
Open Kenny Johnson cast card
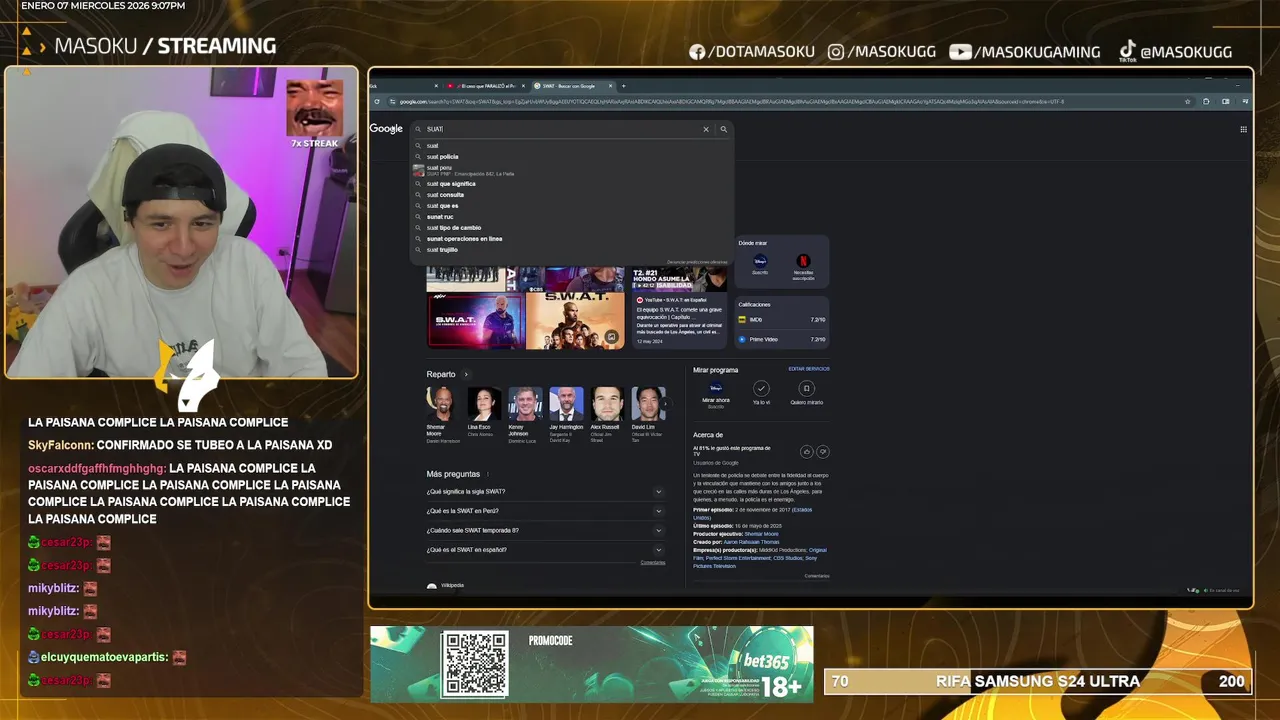pyautogui.click(x=525, y=415)
